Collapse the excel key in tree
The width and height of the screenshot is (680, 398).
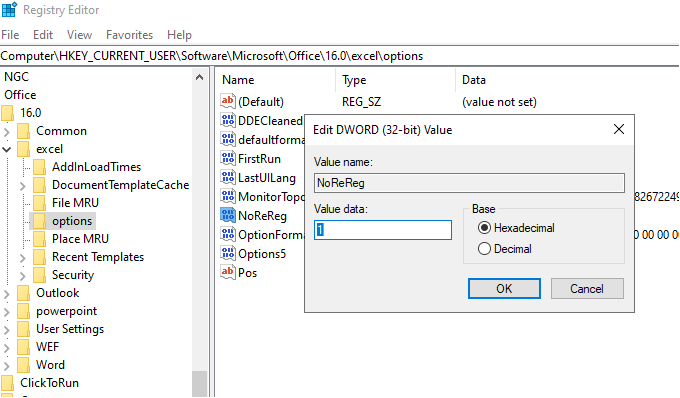pos(7,150)
